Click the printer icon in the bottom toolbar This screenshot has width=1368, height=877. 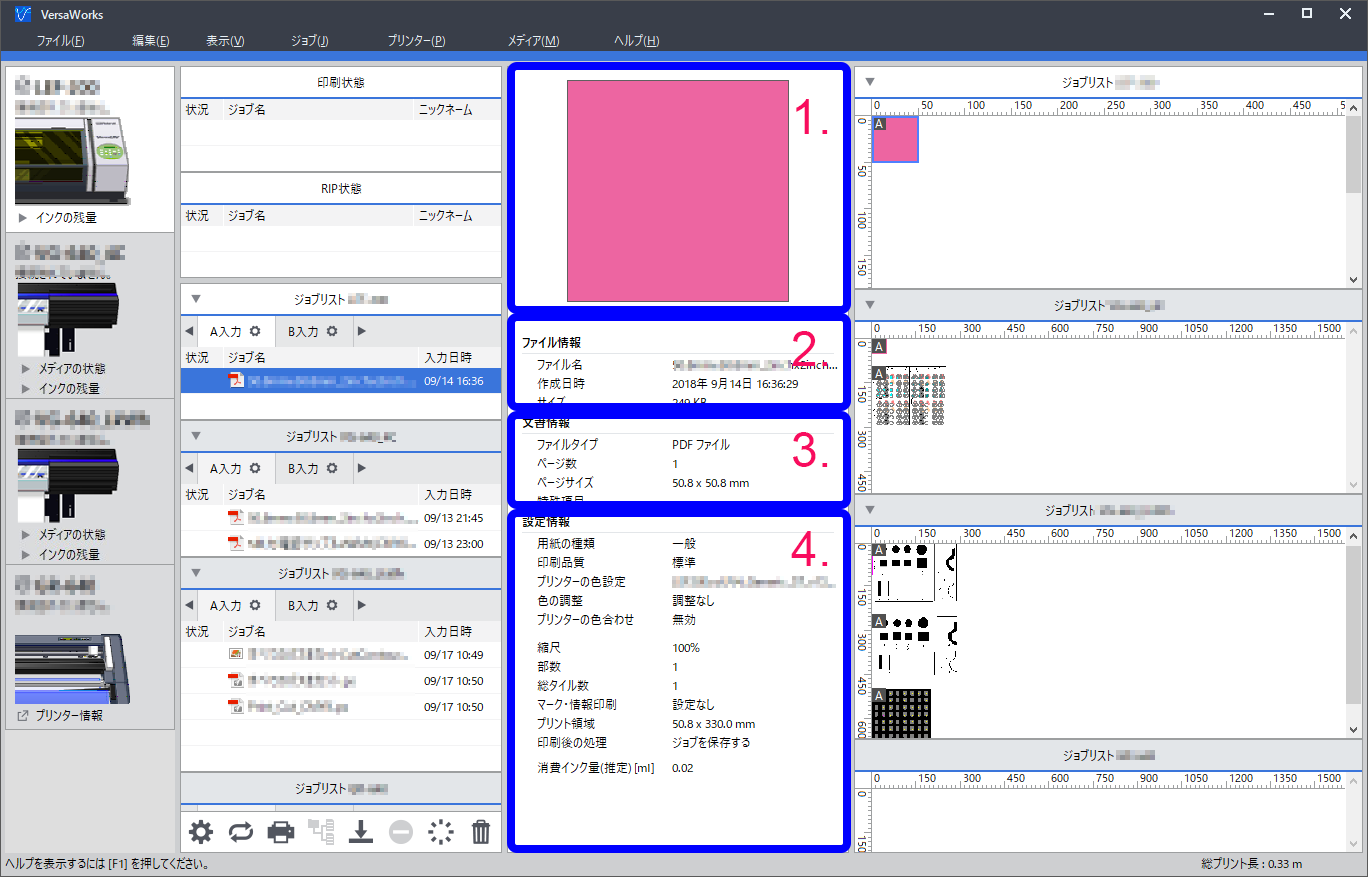tap(281, 831)
